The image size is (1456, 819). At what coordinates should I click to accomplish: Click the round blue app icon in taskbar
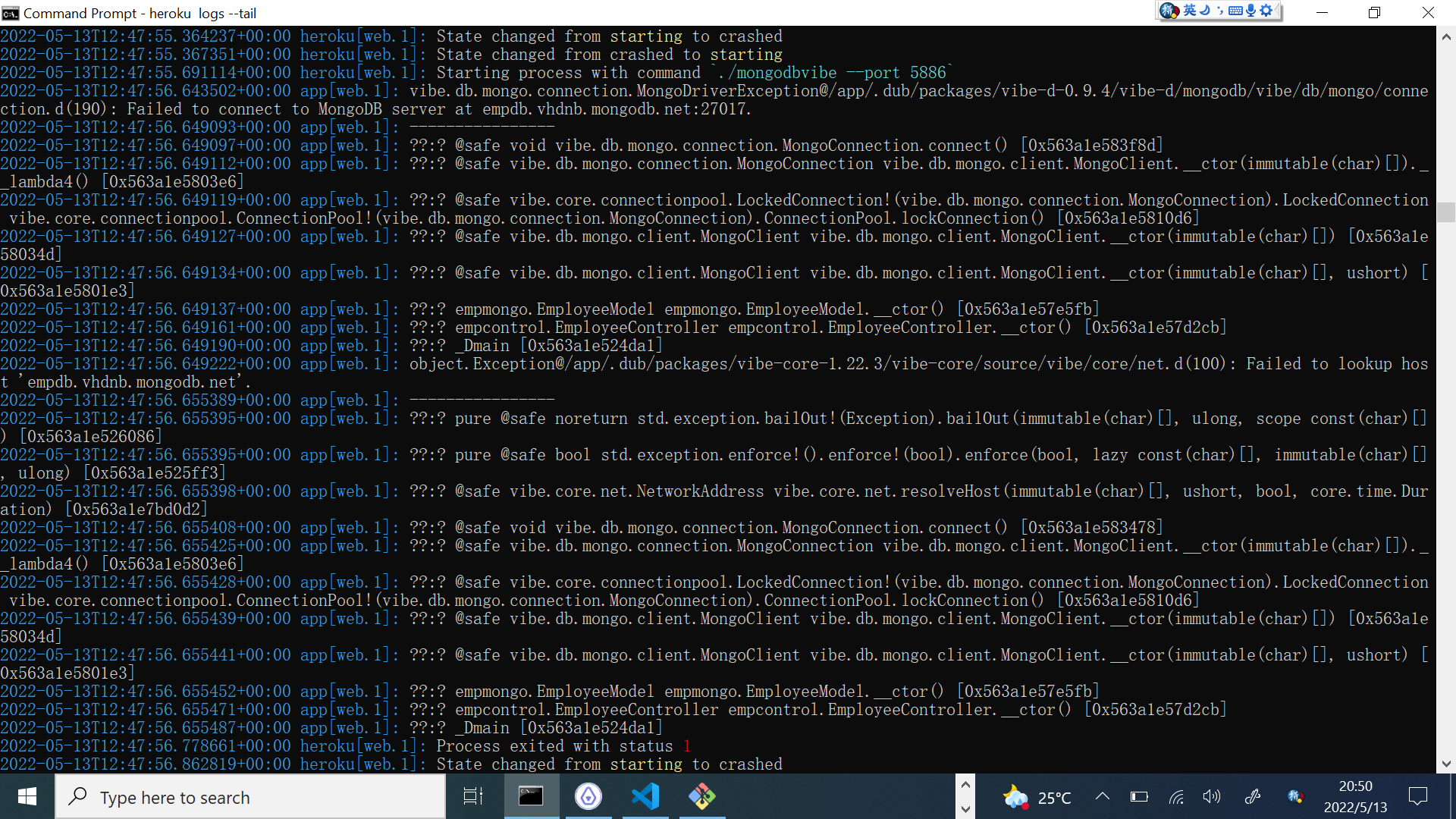coord(588,796)
